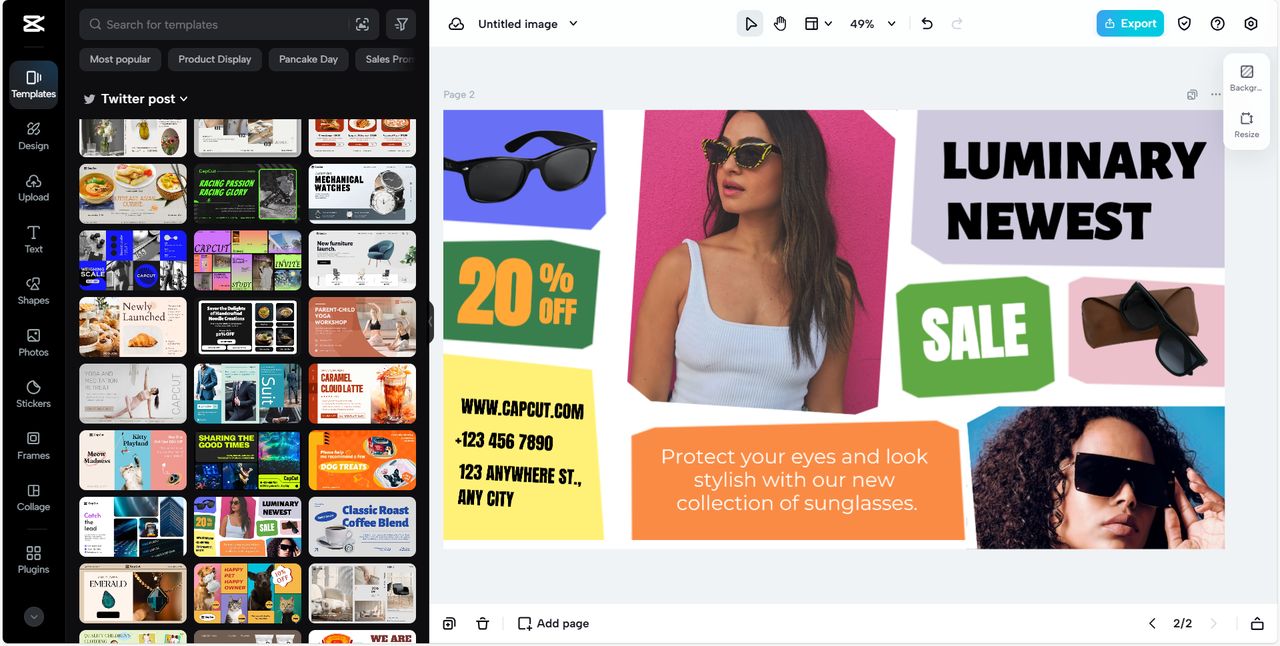Choose the Luminary Newest sunglasses template thumbnail

[247, 527]
